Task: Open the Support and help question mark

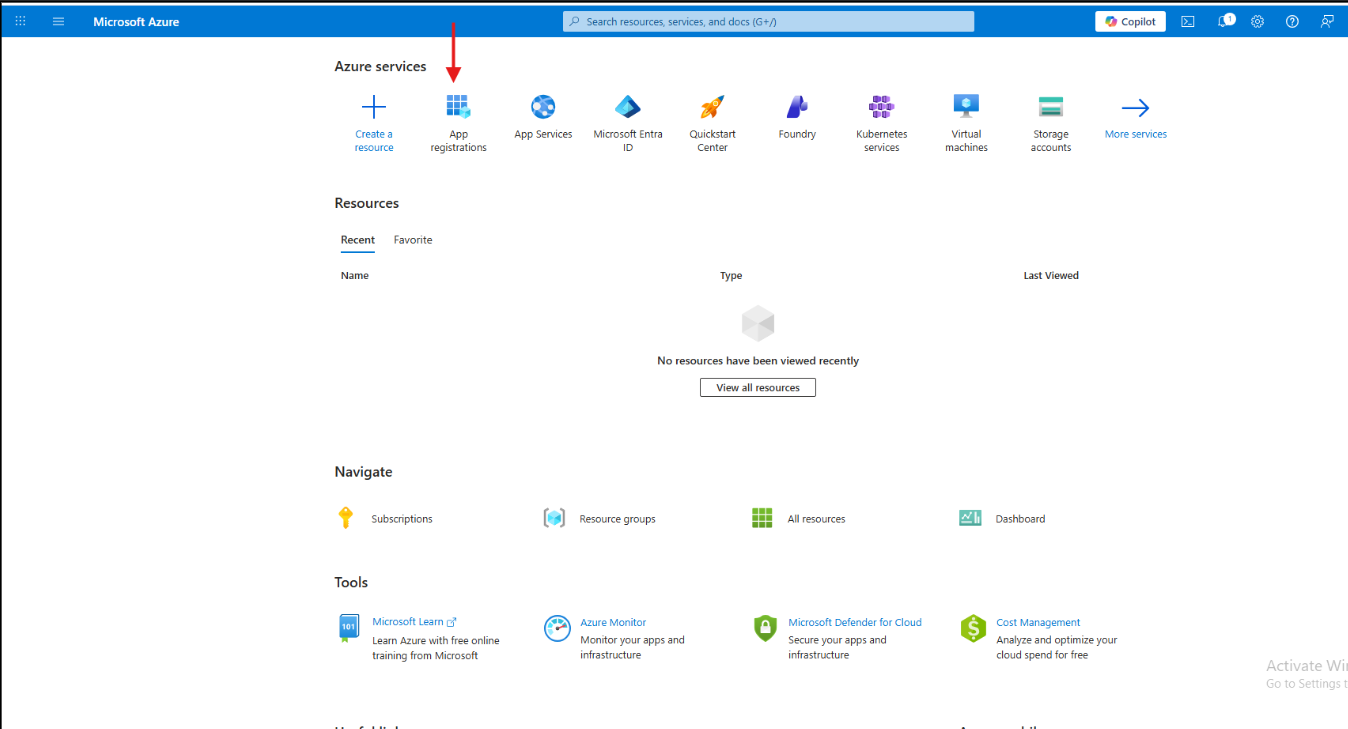Action: pos(1292,21)
